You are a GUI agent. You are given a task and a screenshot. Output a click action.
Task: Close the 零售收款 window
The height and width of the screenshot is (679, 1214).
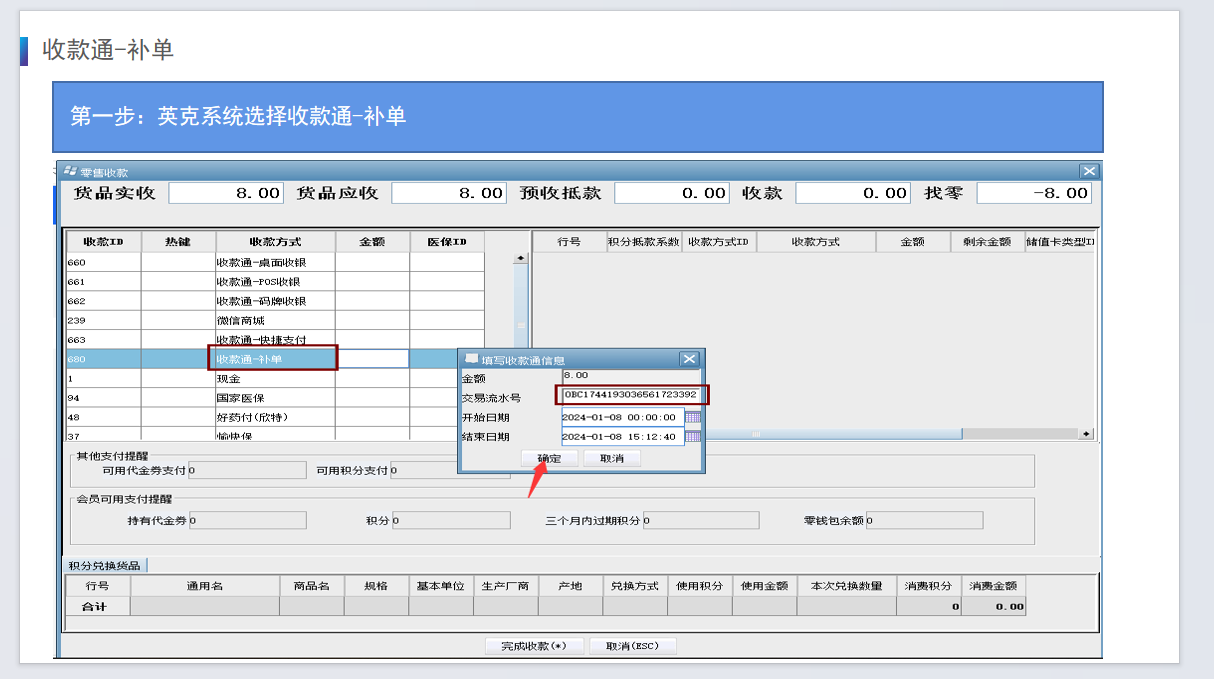(1090, 172)
